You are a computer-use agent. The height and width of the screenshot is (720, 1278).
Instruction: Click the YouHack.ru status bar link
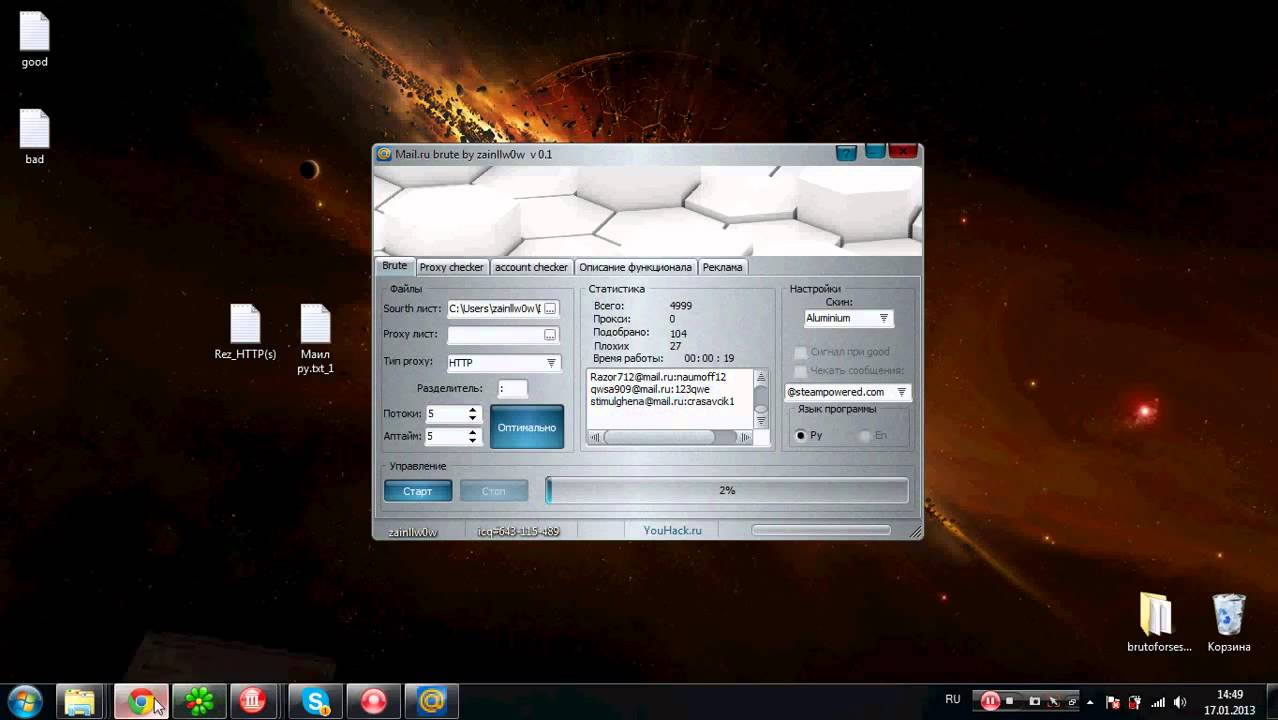click(x=672, y=530)
